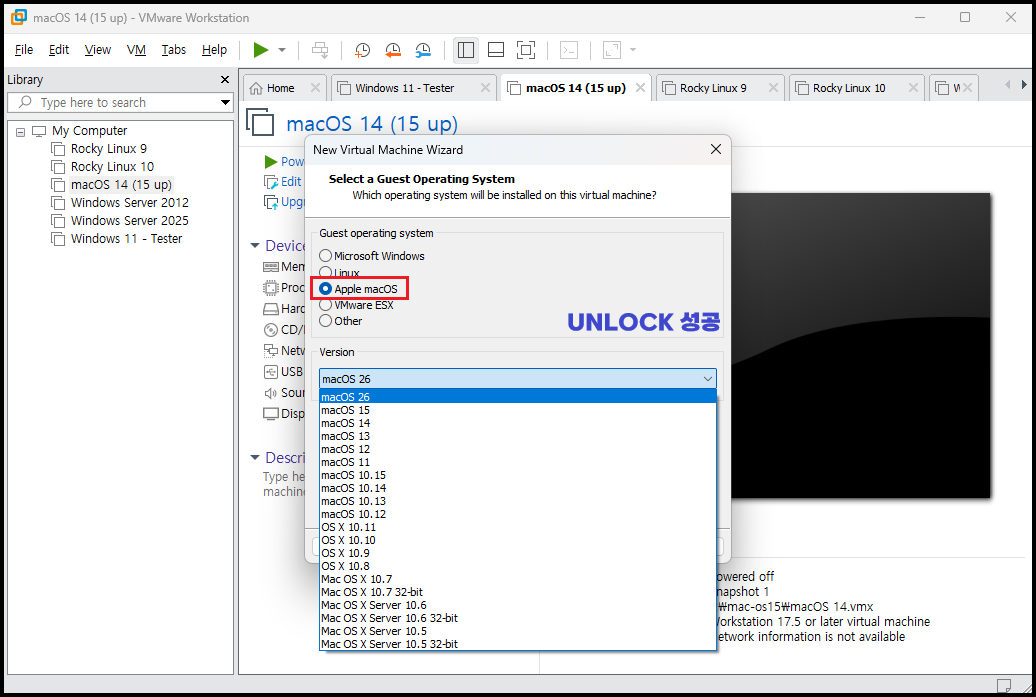Toggle the library sidebar view icon
Screen dimensions: 1036x697
tap(466, 50)
